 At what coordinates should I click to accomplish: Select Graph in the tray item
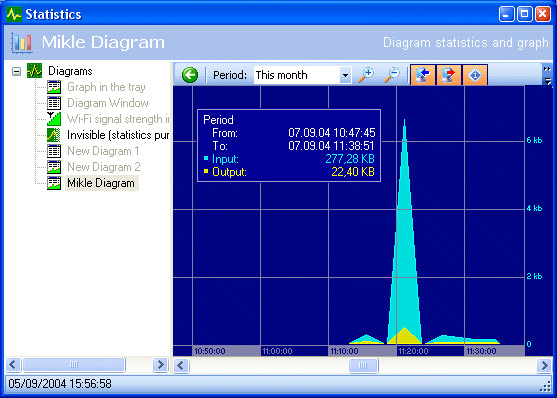coord(106,87)
